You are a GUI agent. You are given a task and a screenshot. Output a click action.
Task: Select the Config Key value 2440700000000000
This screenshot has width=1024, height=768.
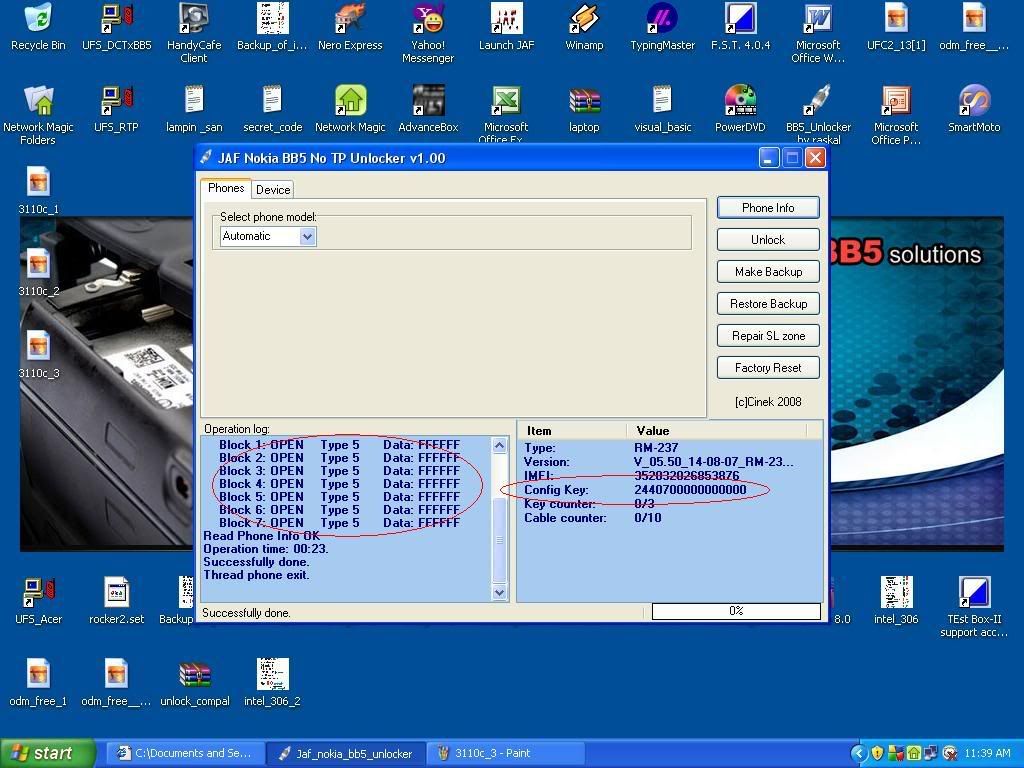(690, 490)
